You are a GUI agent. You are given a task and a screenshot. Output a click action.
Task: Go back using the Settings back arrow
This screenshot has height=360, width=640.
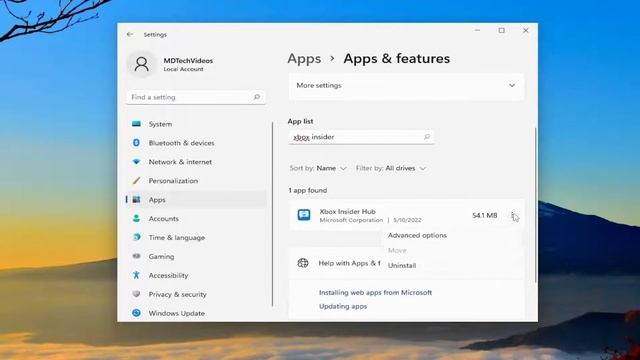130,35
